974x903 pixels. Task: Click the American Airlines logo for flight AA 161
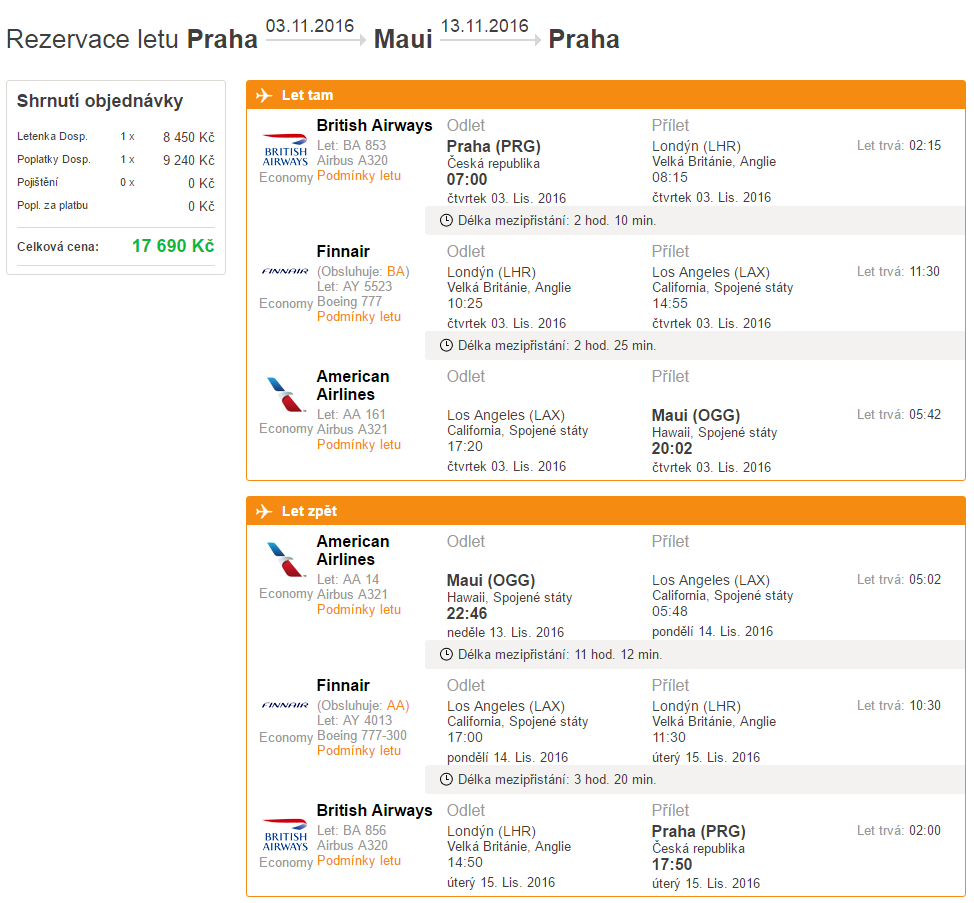285,395
